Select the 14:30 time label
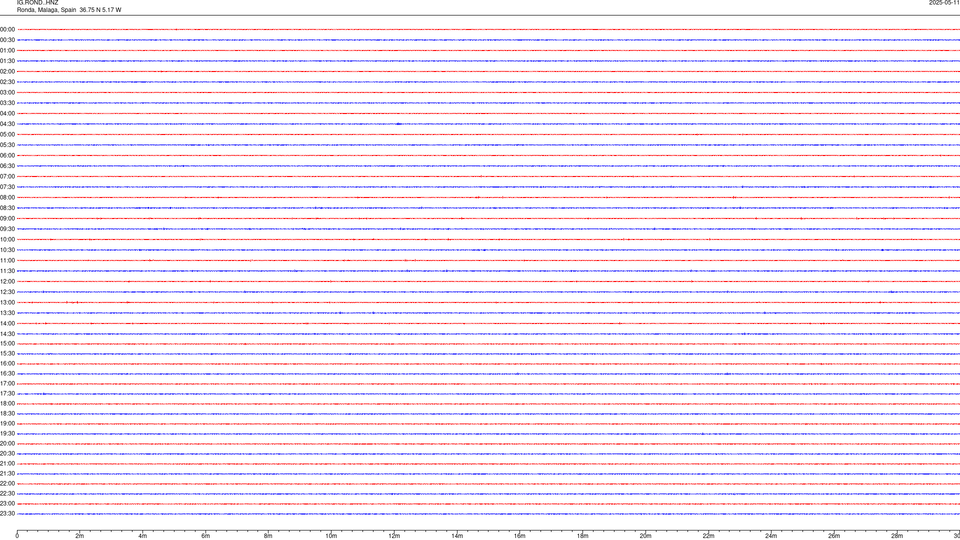 click(7, 334)
